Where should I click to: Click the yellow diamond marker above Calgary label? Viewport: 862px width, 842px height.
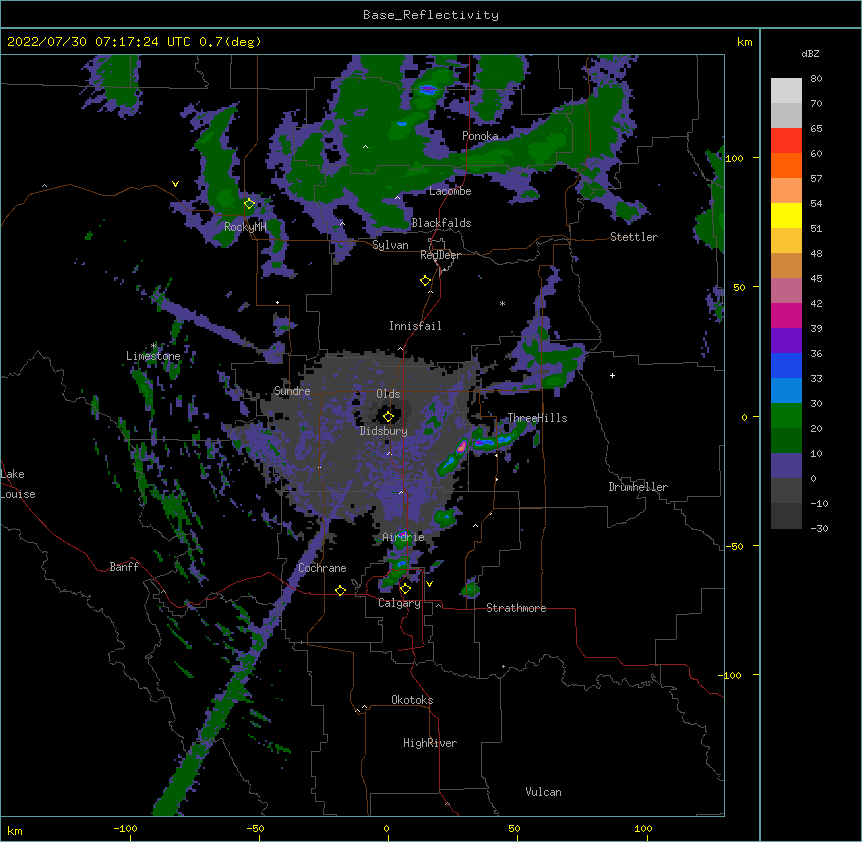(405, 589)
